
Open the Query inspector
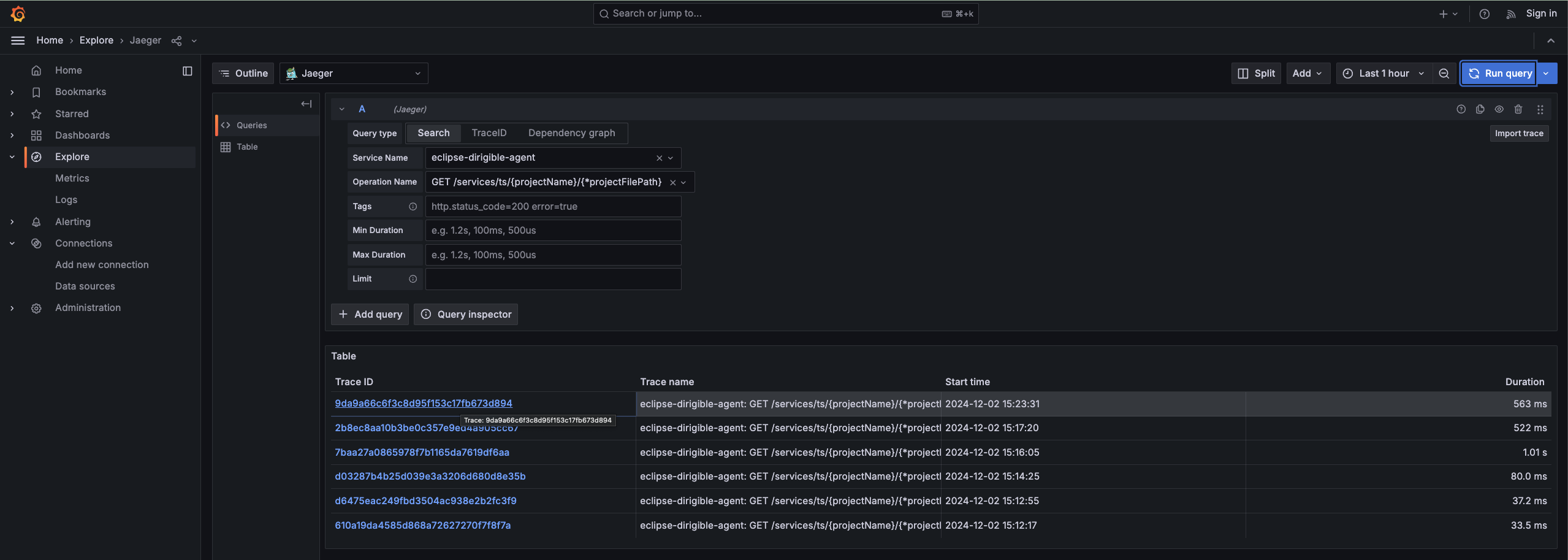point(466,315)
